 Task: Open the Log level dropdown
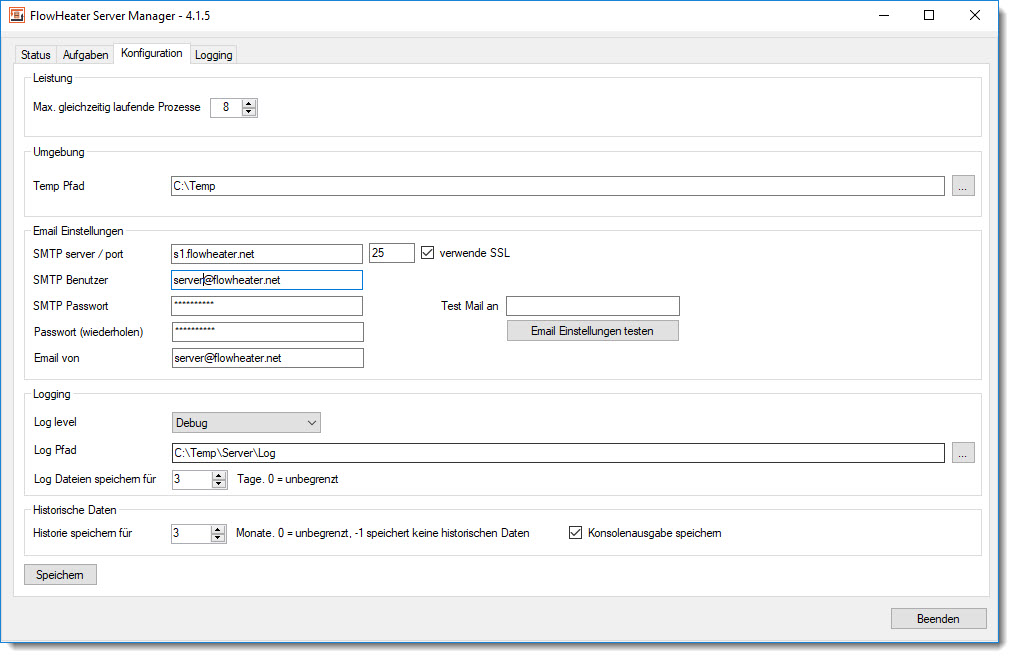click(x=246, y=423)
